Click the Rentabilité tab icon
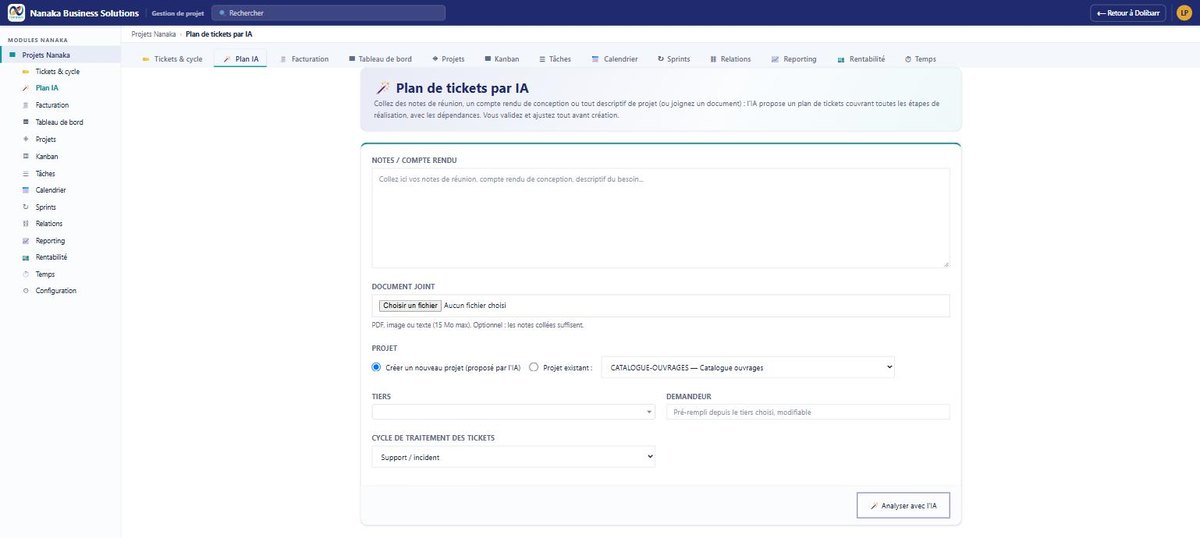The height and width of the screenshot is (538, 1200). click(x=841, y=59)
